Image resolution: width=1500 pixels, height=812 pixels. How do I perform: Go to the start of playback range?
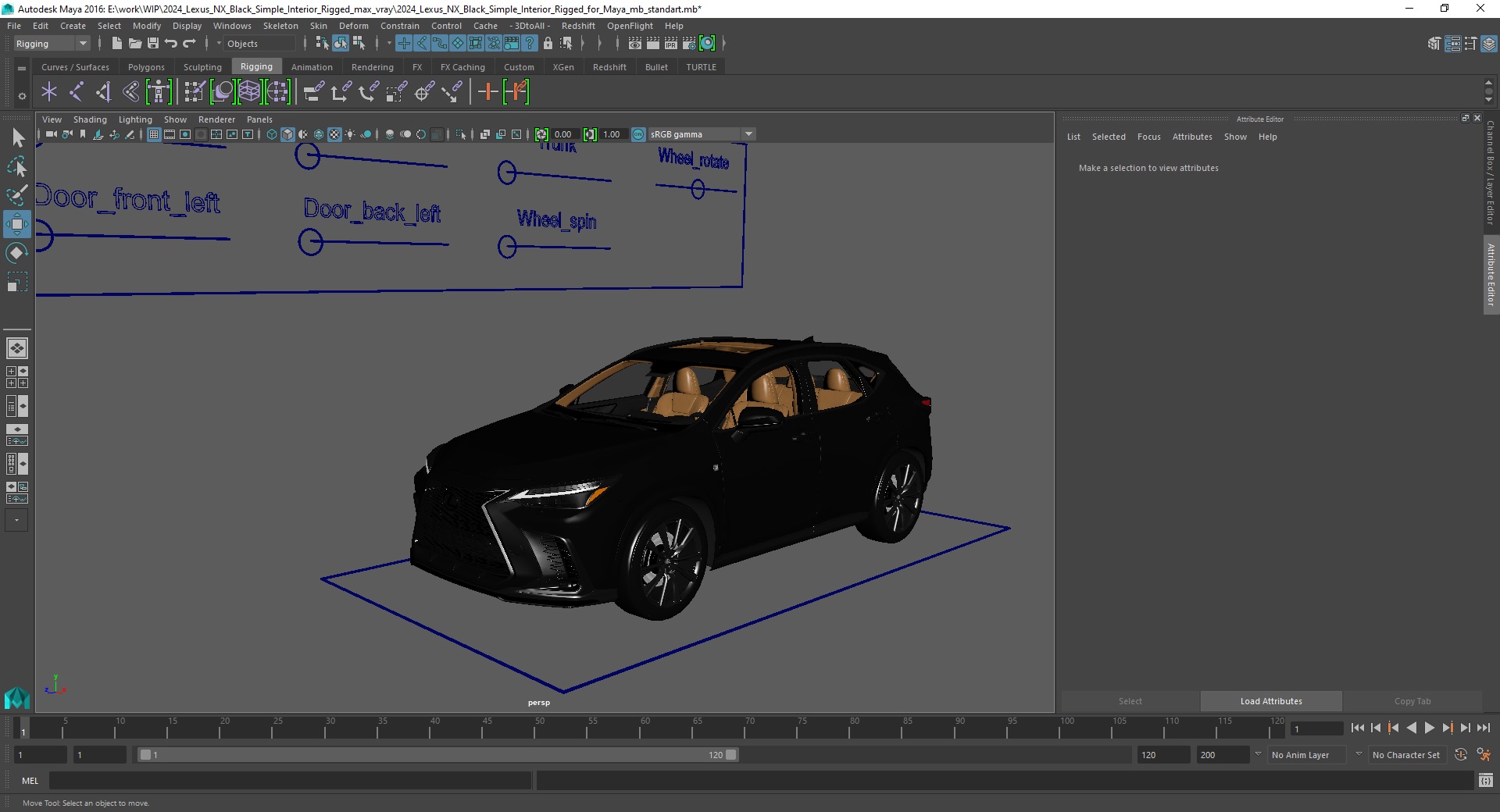(x=1358, y=728)
